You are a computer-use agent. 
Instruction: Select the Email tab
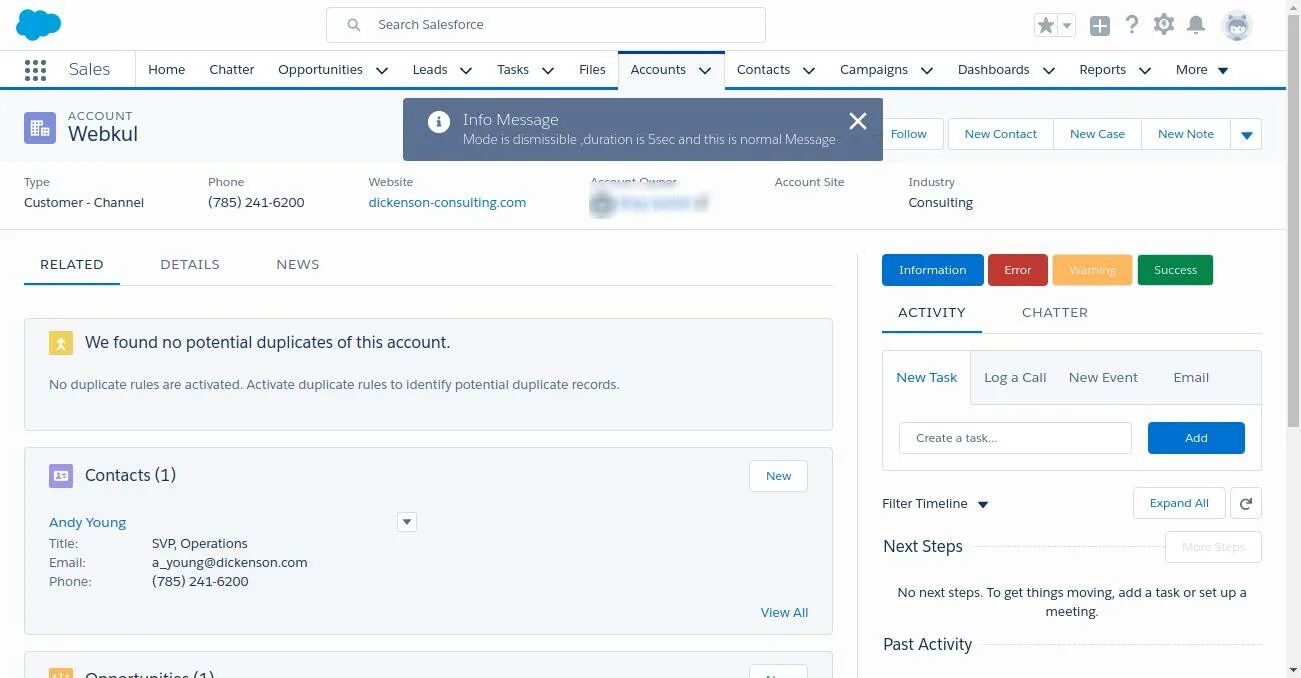pyautogui.click(x=1191, y=378)
